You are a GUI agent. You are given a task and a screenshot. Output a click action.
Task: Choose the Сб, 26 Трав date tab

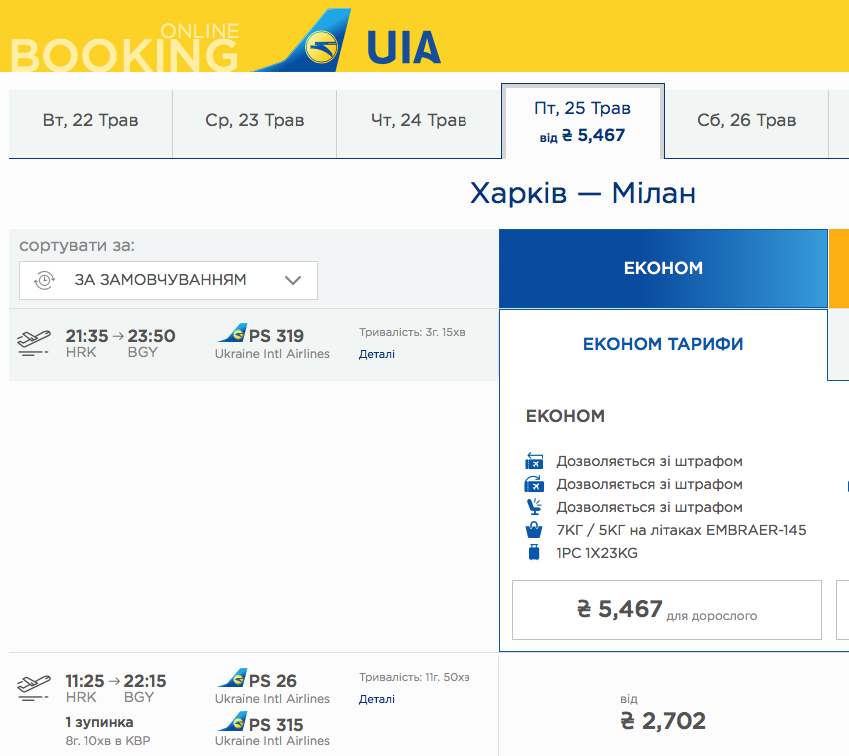pyautogui.click(x=746, y=121)
